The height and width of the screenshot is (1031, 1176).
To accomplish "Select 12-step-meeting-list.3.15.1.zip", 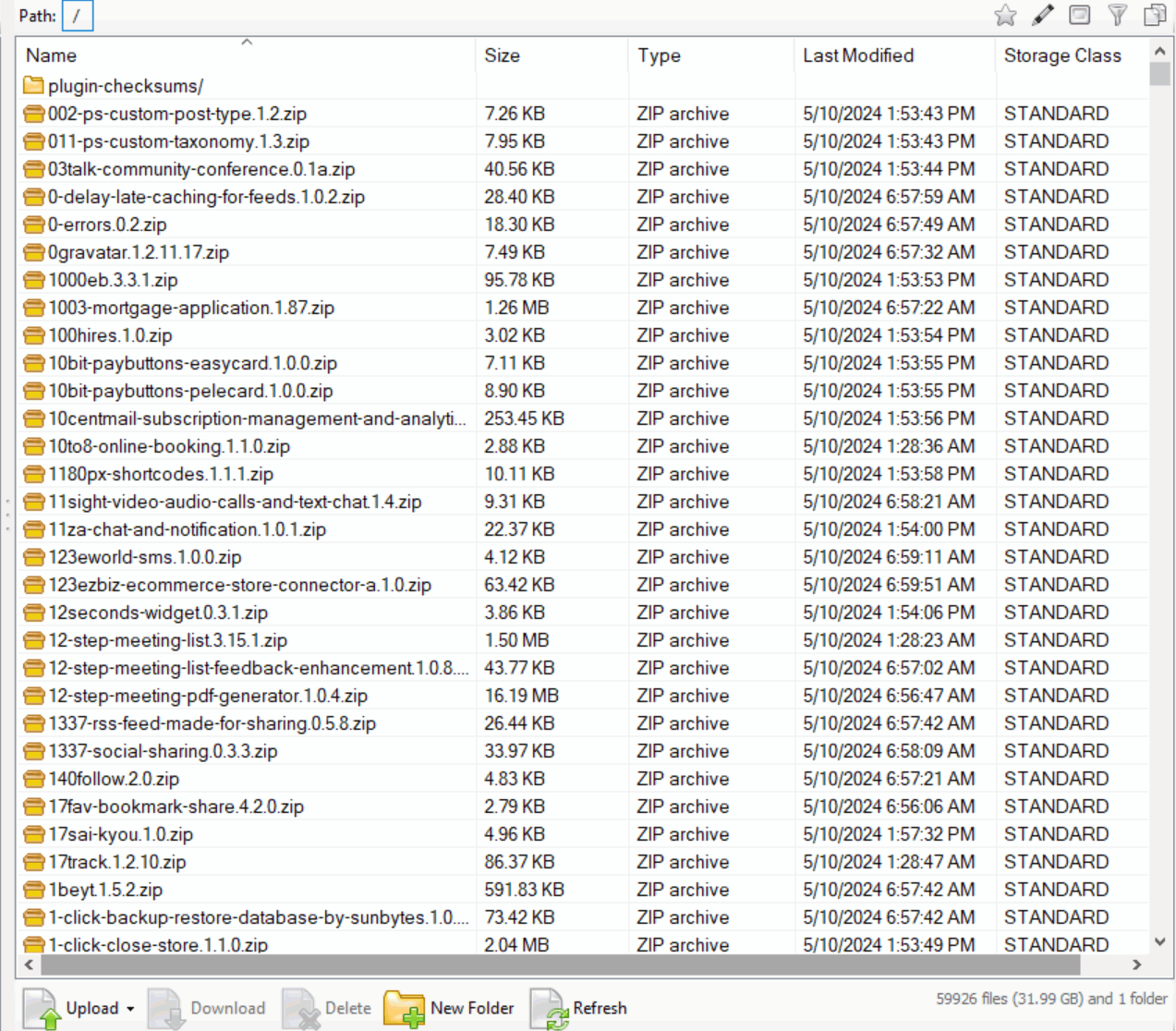I will (x=167, y=640).
